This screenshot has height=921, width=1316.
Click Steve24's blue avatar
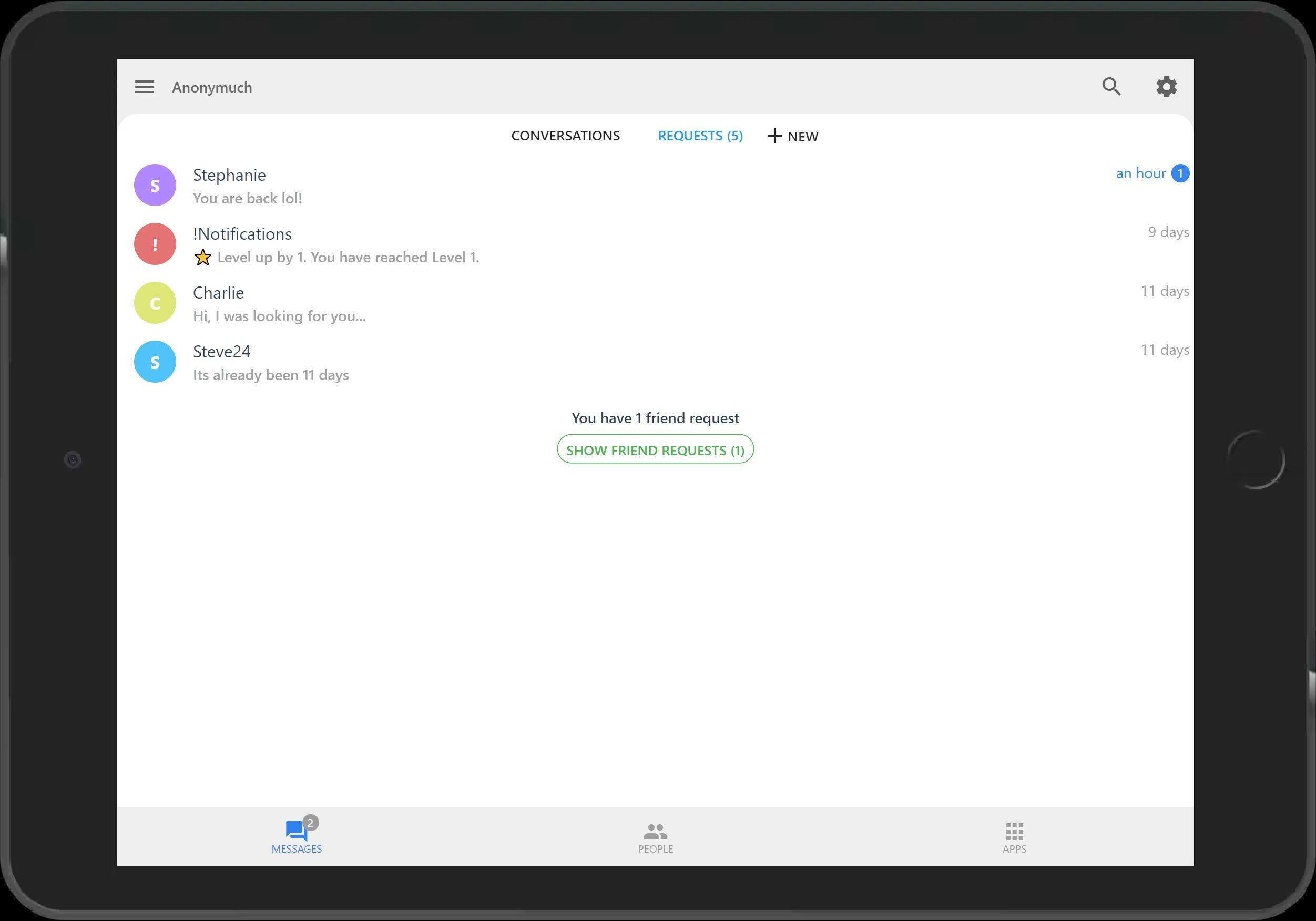point(155,362)
